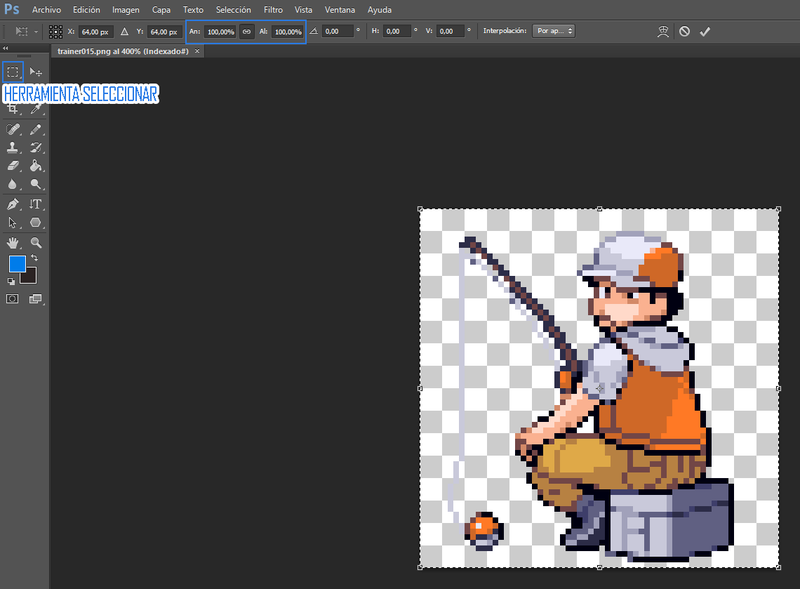Toggle relative positioning triangle between X and Y

click(x=125, y=31)
